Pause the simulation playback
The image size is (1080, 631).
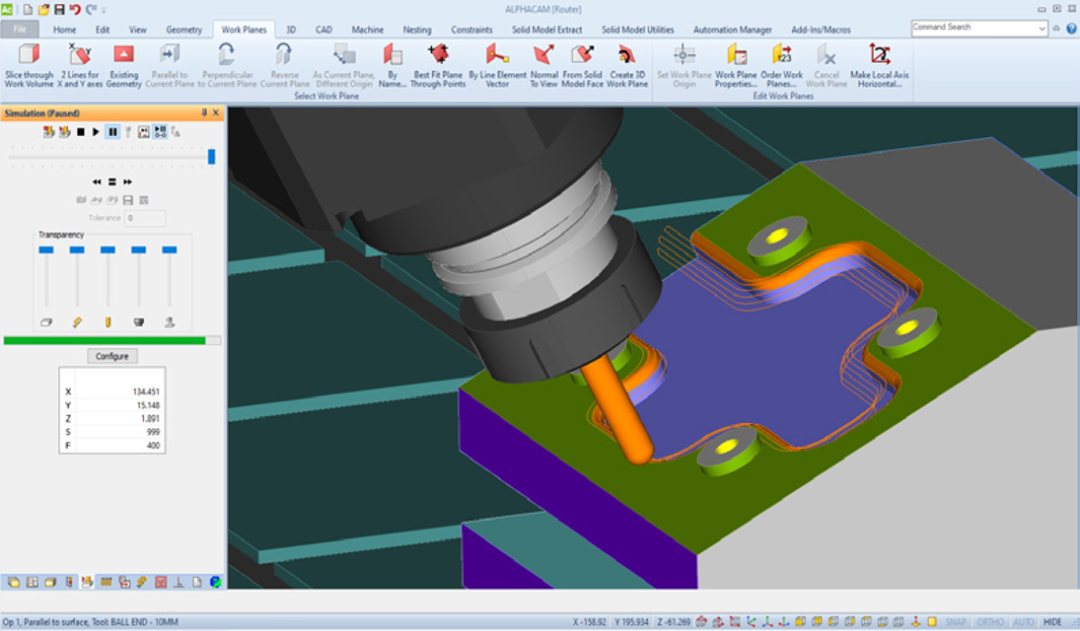[x=113, y=132]
